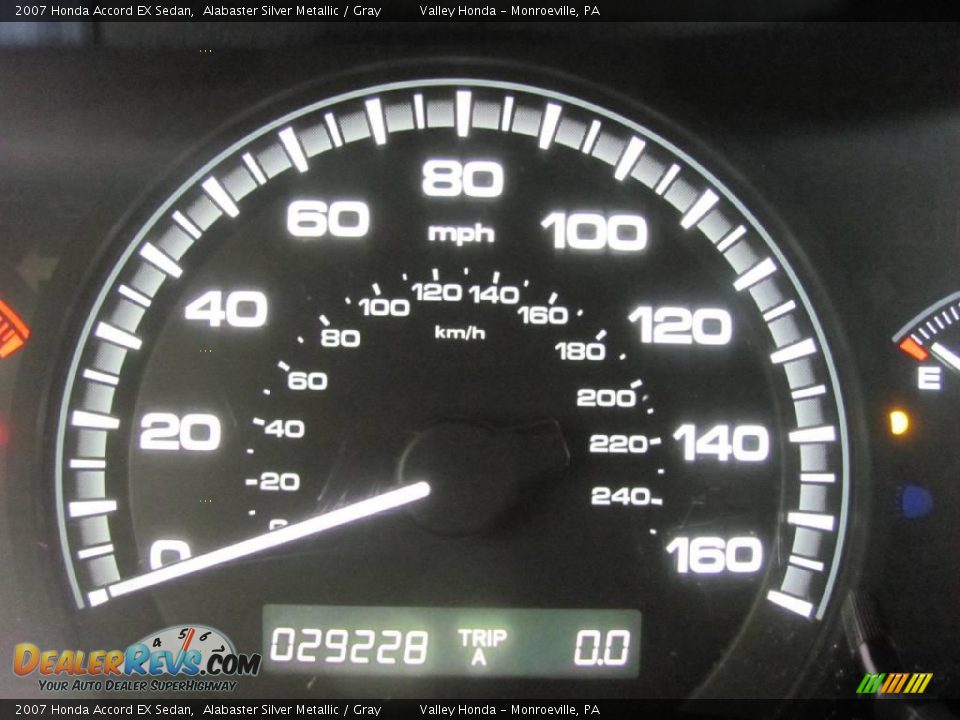This screenshot has height=720, width=960.
Task: Click the 140 km/h marking
Action: (x=495, y=294)
